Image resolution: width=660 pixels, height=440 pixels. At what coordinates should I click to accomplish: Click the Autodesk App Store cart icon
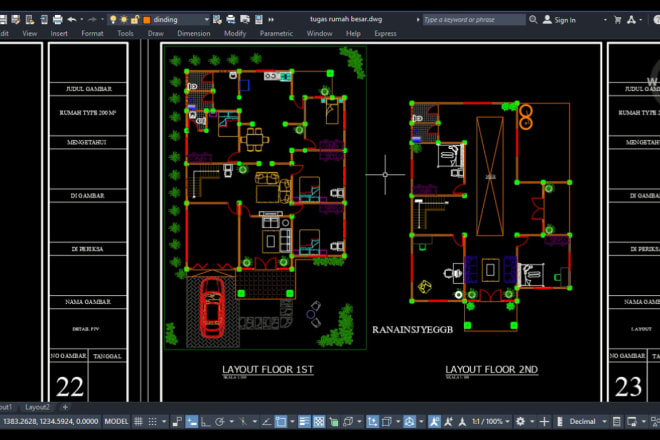click(x=617, y=20)
